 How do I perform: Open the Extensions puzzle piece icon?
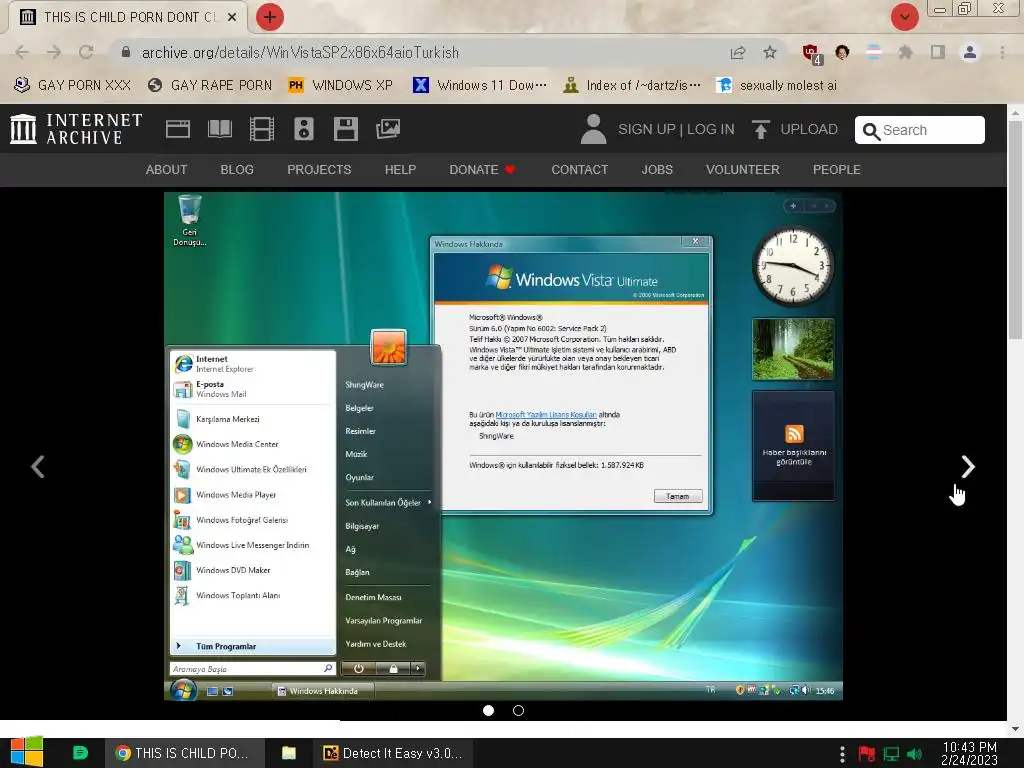905,52
